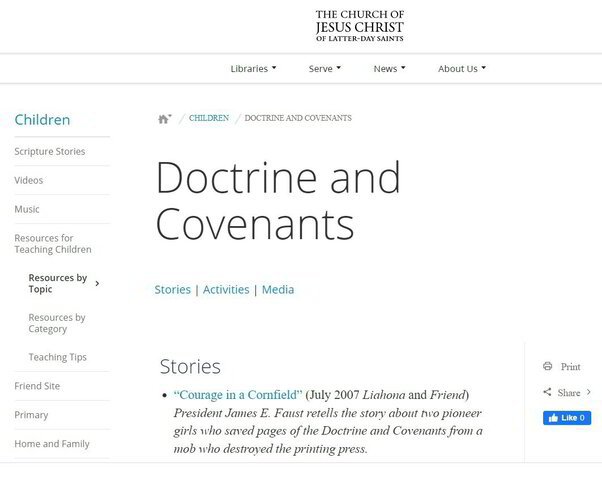Jump to Stories anchor link
The height and width of the screenshot is (480, 602).
pos(172,290)
